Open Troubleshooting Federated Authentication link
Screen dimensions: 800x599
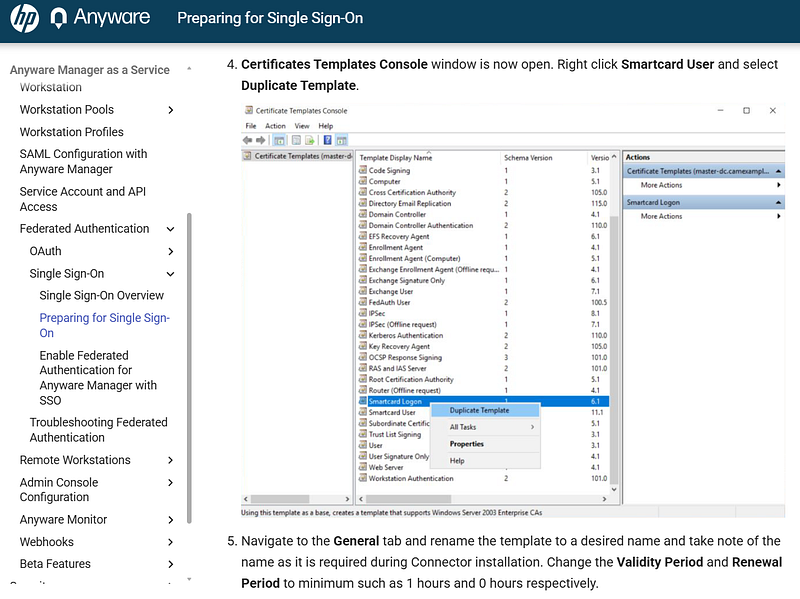pos(98,430)
